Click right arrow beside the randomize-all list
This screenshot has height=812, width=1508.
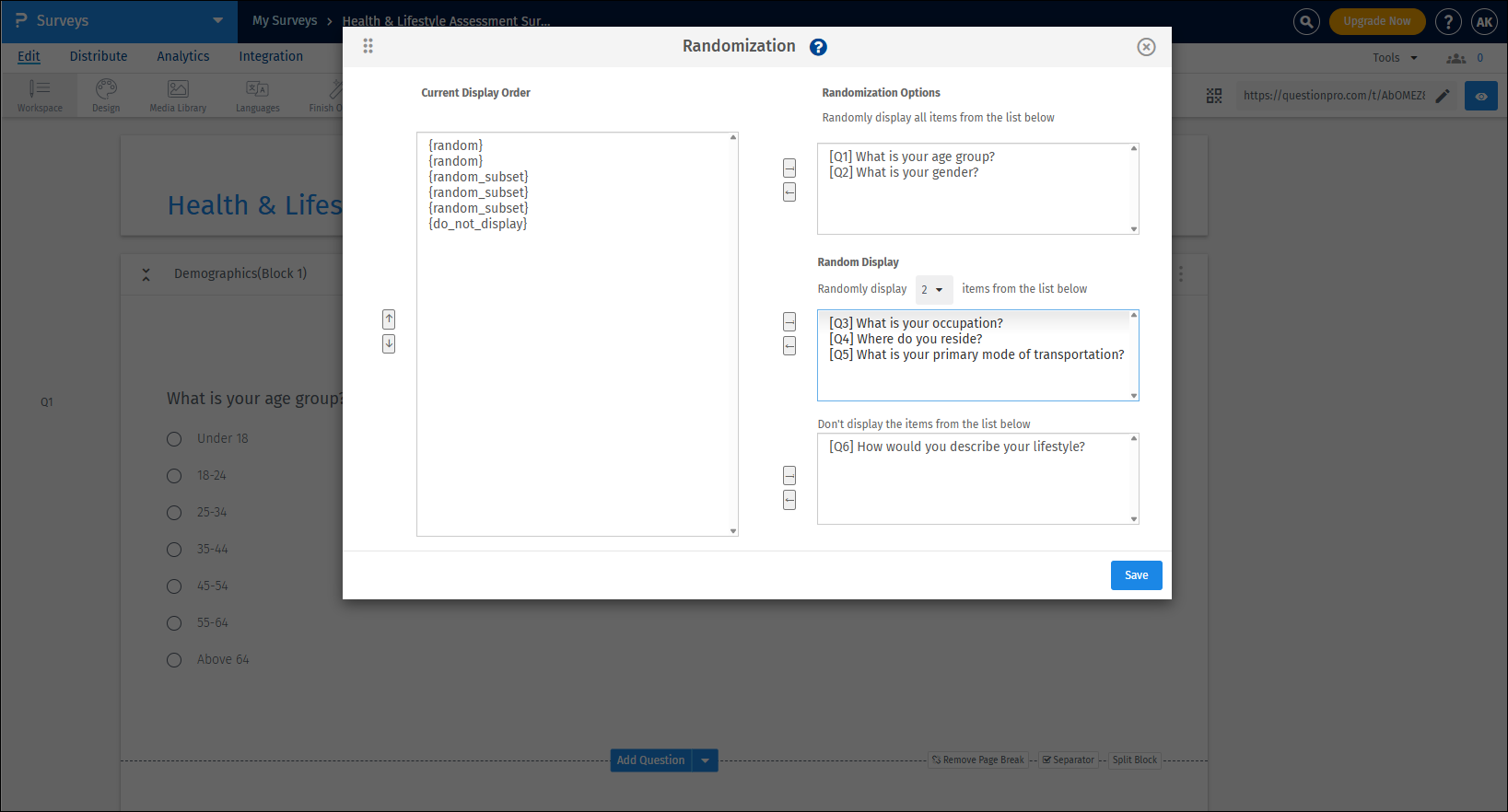tap(789, 168)
